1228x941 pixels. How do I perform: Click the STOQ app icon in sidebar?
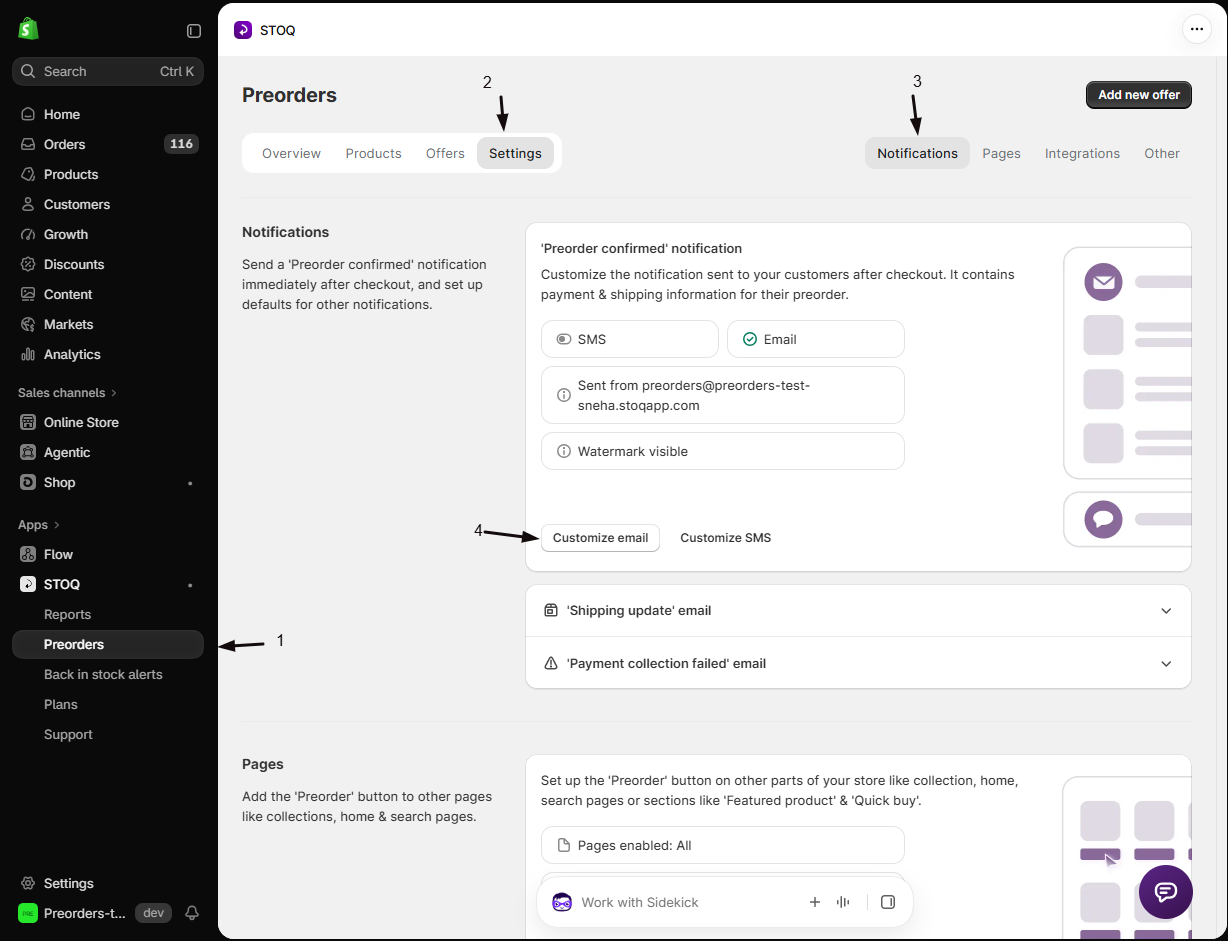[x=28, y=584]
